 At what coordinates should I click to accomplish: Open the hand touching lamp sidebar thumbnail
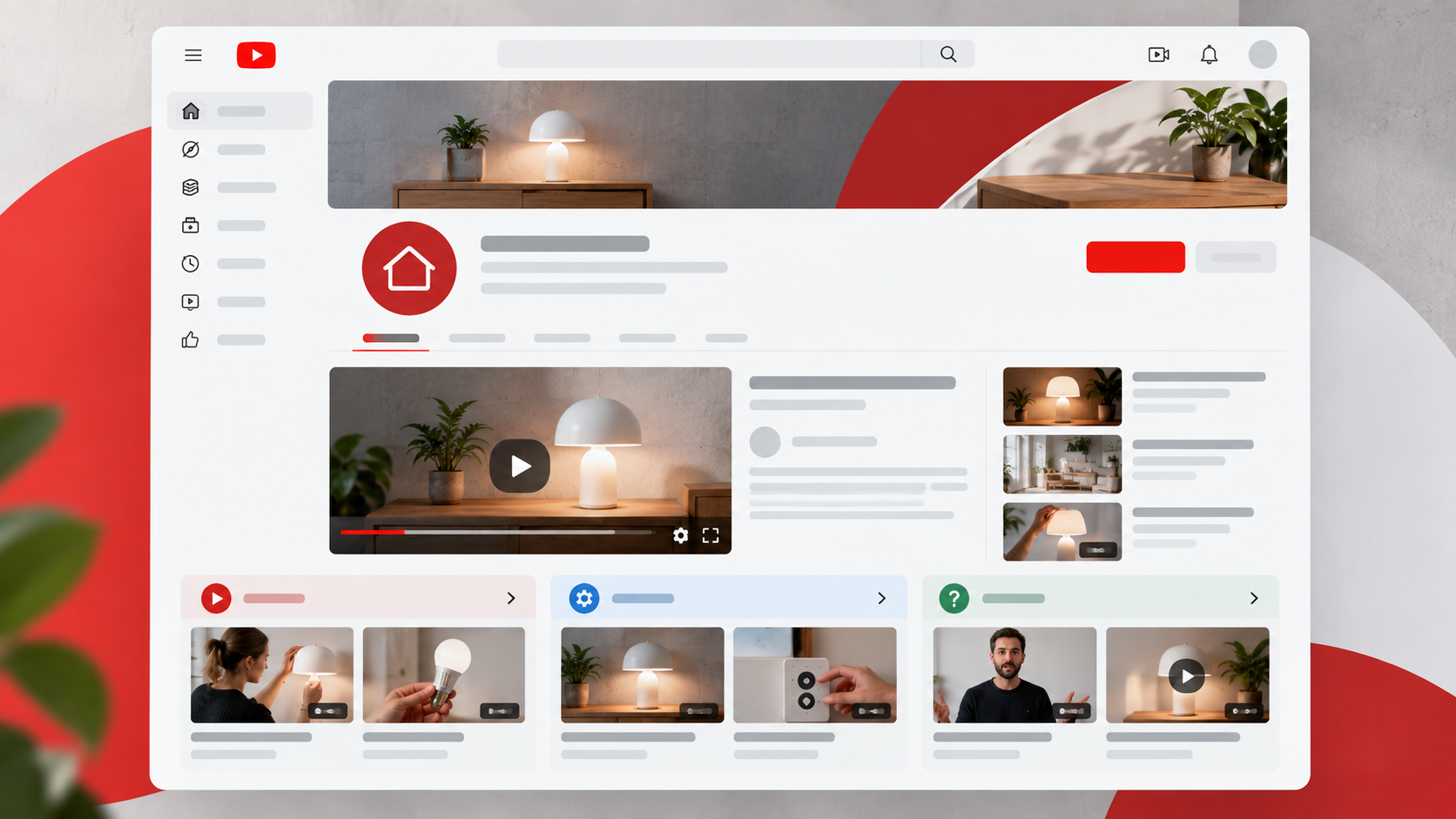(x=1062, y=532)
